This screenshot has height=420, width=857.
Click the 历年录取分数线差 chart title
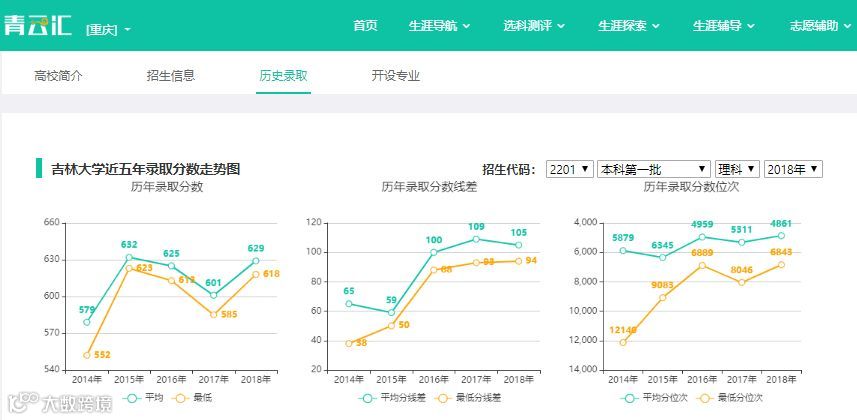click(x=430, y=186)
